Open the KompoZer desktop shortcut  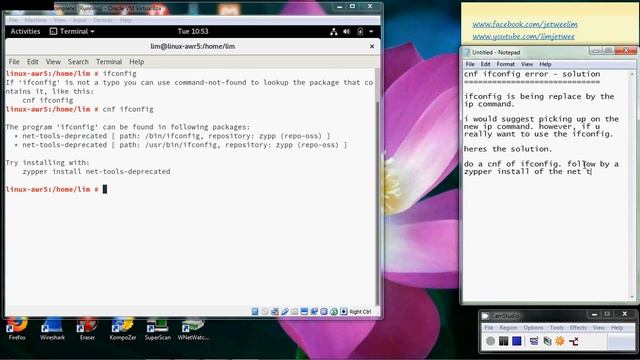point(123,329)
